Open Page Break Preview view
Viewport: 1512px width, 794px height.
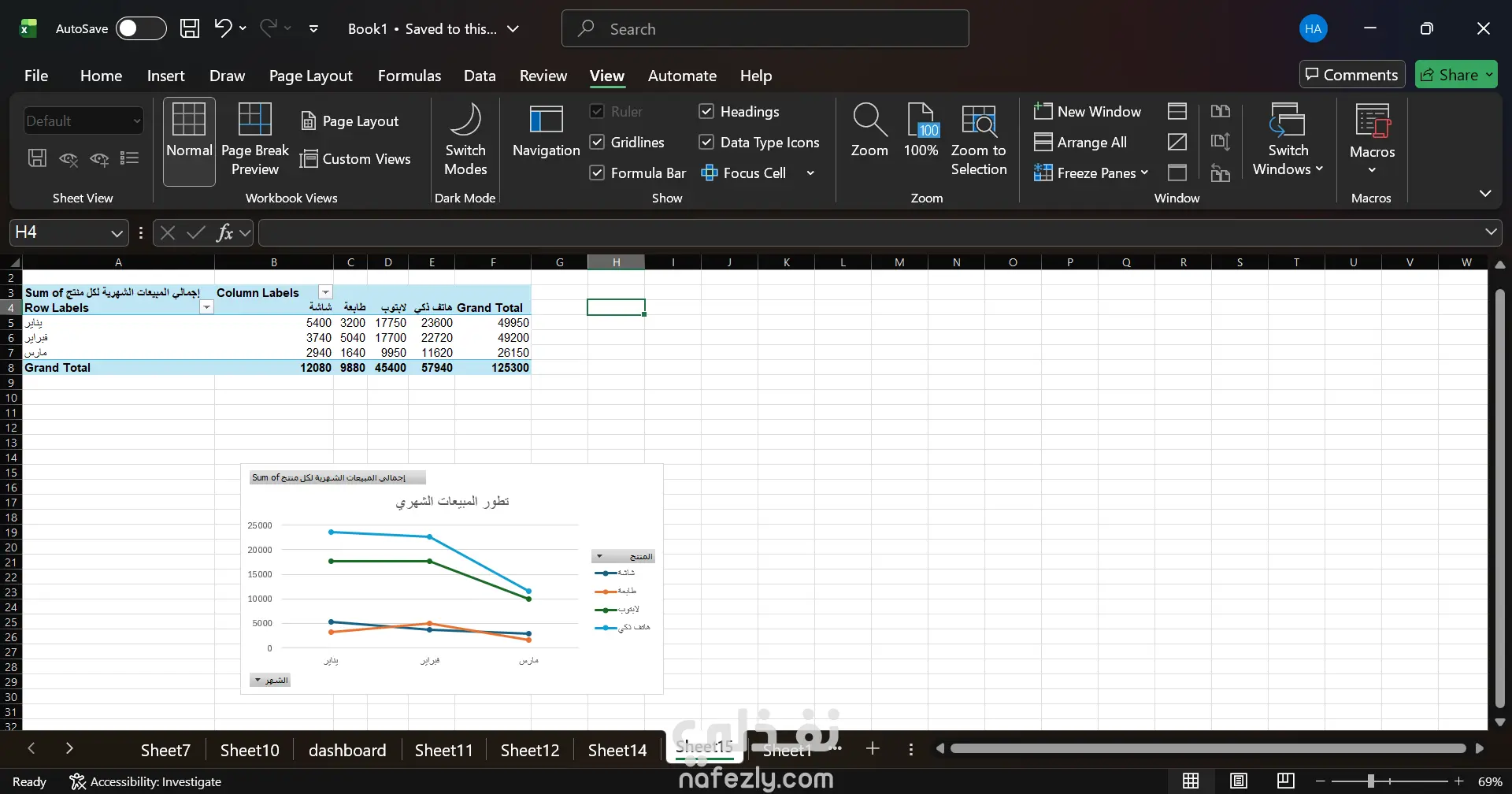(x=255, y=140)
